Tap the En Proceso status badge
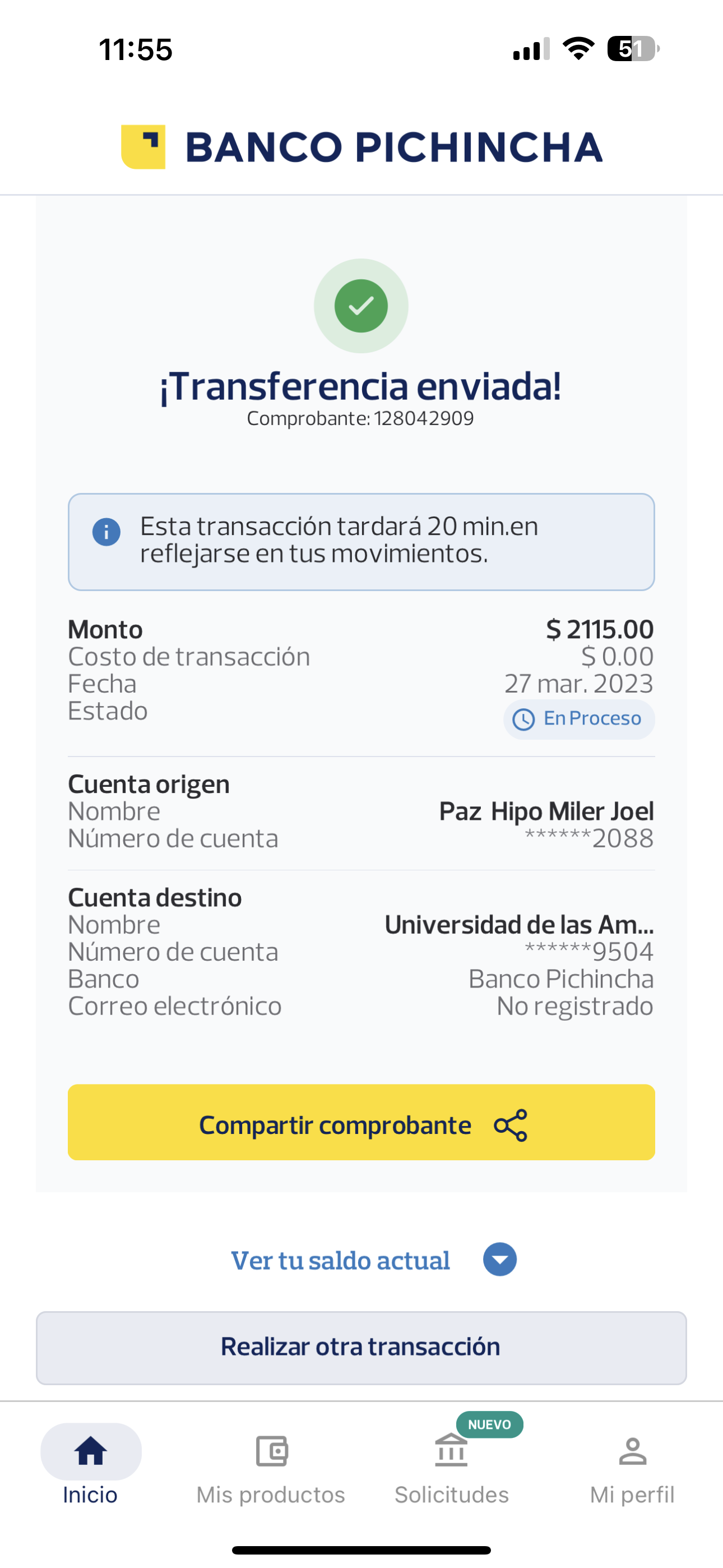The height and width of the screenshot is (1568, 723). (x=580, y=720)
